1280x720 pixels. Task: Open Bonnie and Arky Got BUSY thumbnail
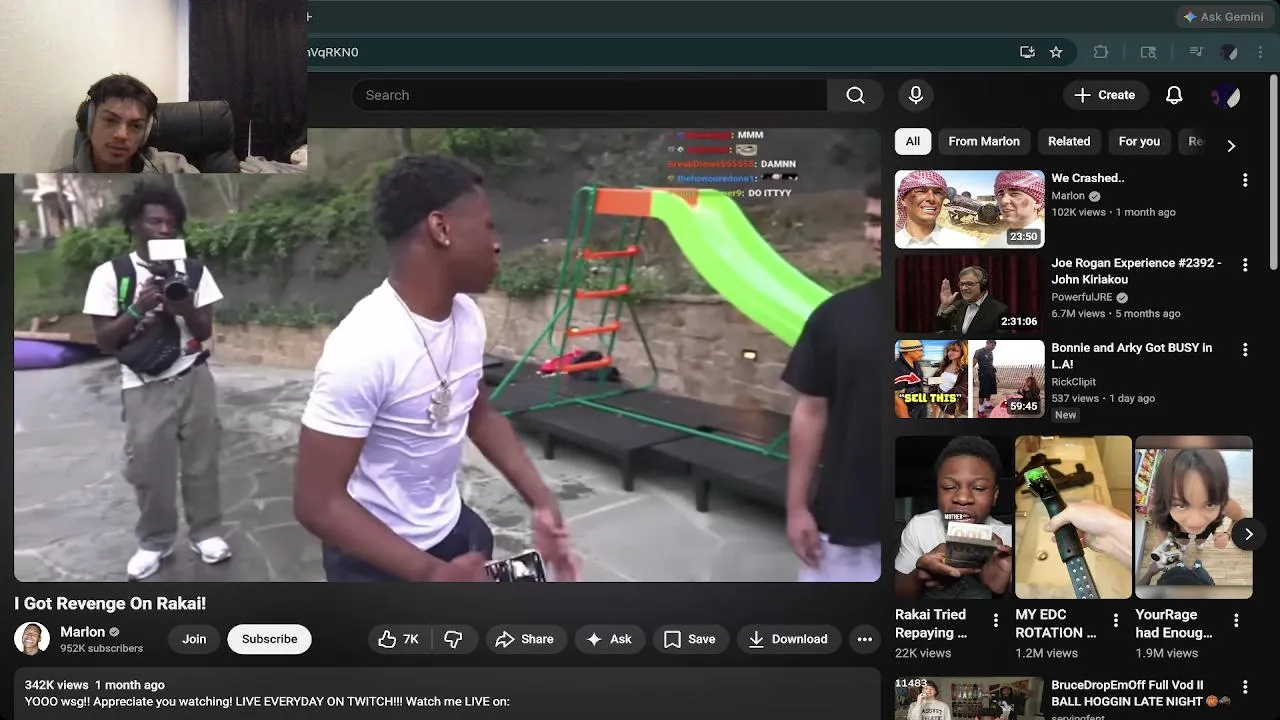pos(969,378)
